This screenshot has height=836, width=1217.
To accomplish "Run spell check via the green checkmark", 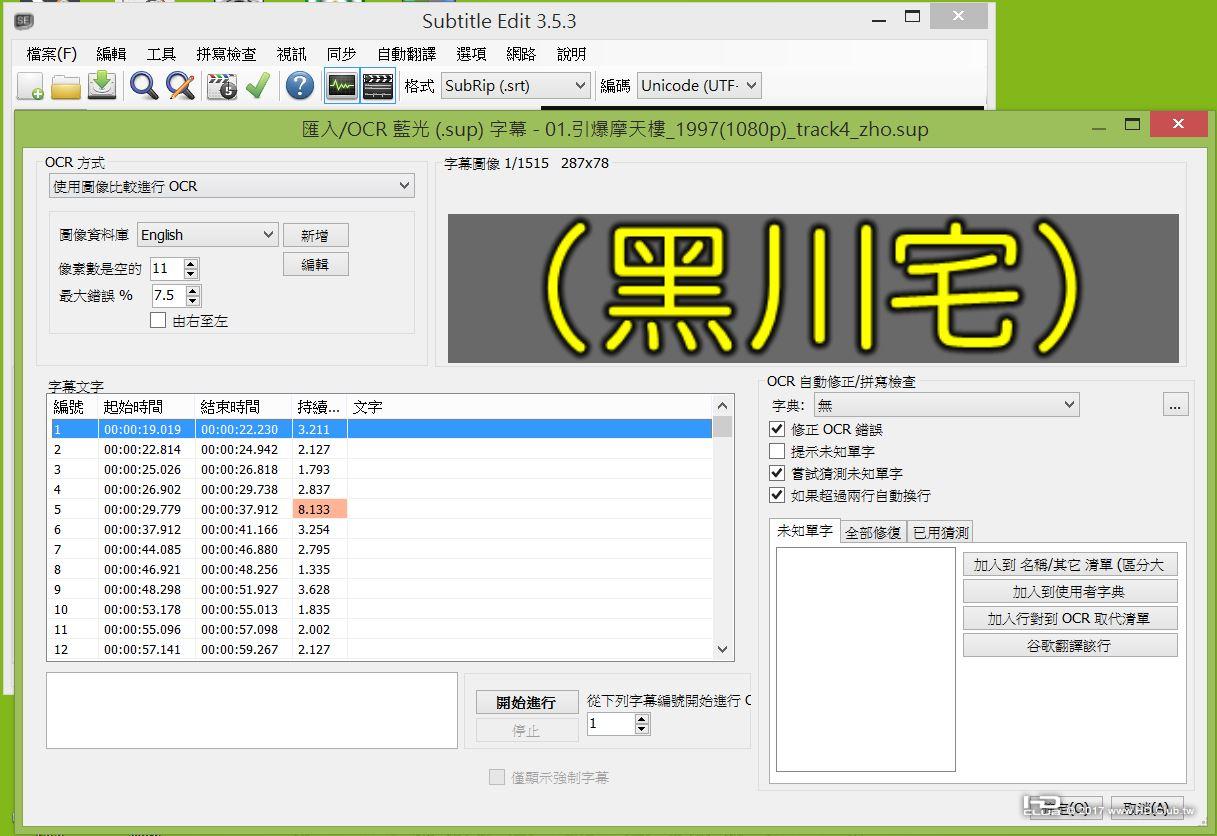I will click(x=258, y=86).
